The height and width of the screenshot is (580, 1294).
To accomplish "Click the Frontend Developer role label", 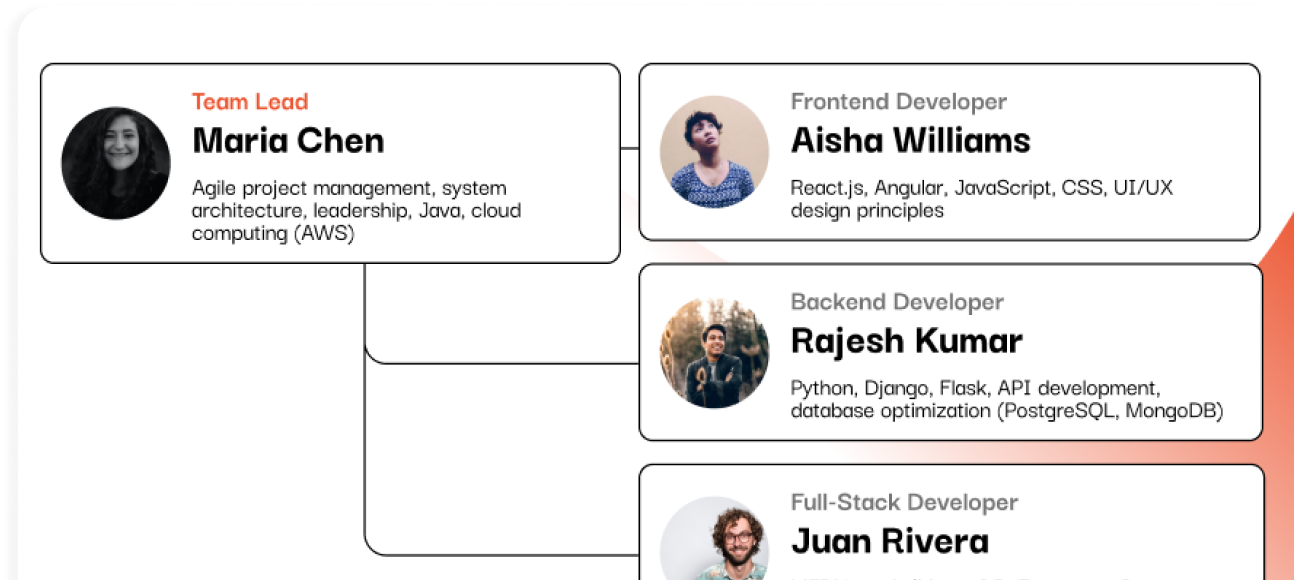I will pyautogui.click(x=898, y=101).
